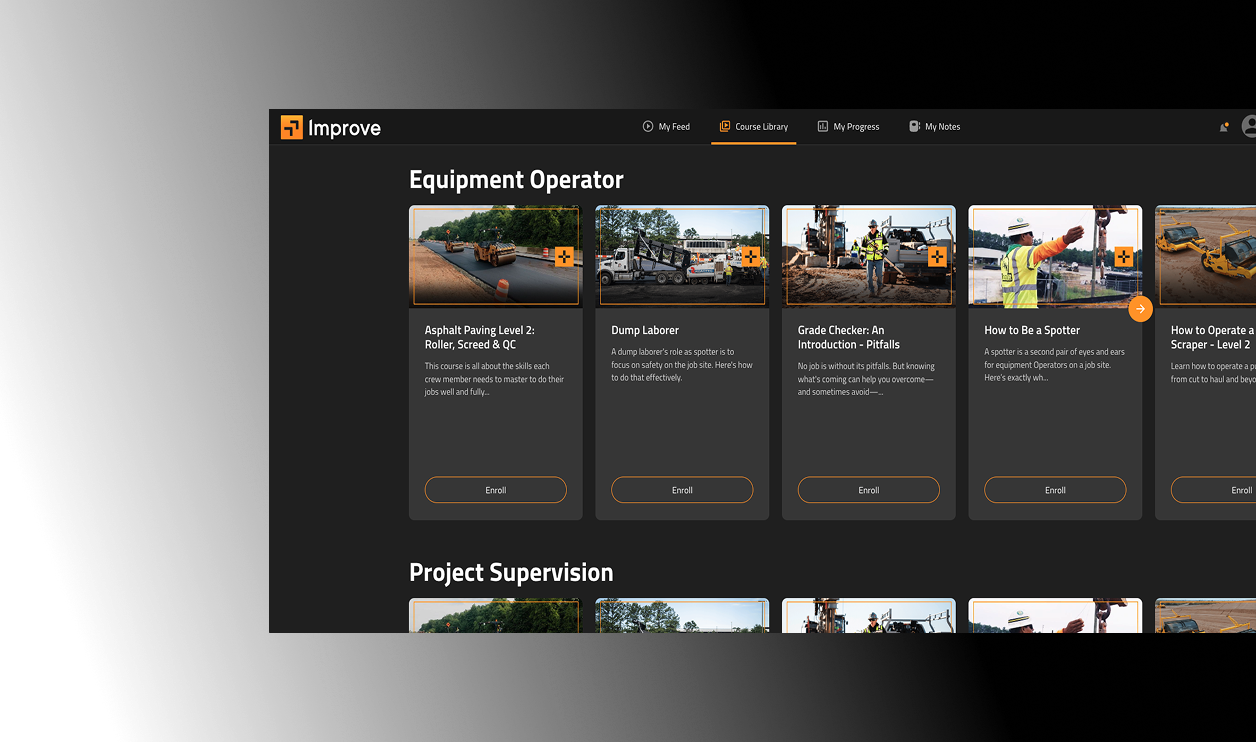Open the notifications bell icon

pos(1223,127)
